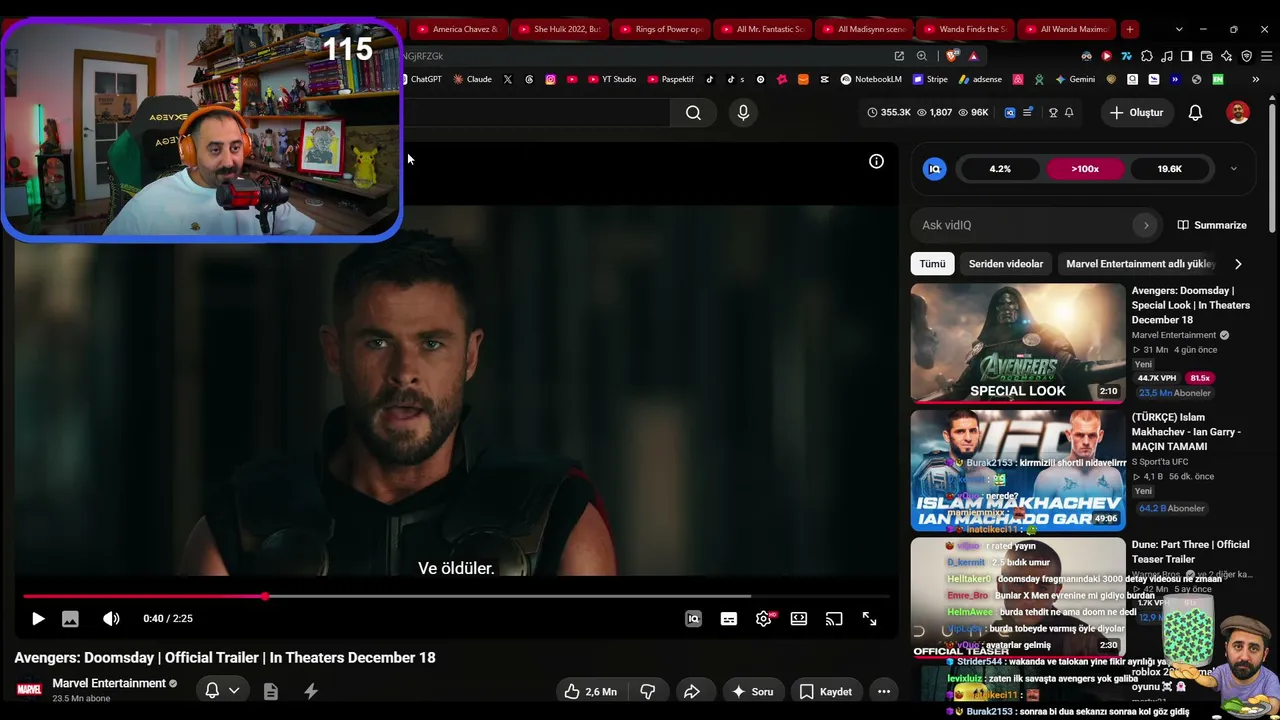
Task: Switch to She Hulk 2022 browser tab
Action: (x=559, y=29)
